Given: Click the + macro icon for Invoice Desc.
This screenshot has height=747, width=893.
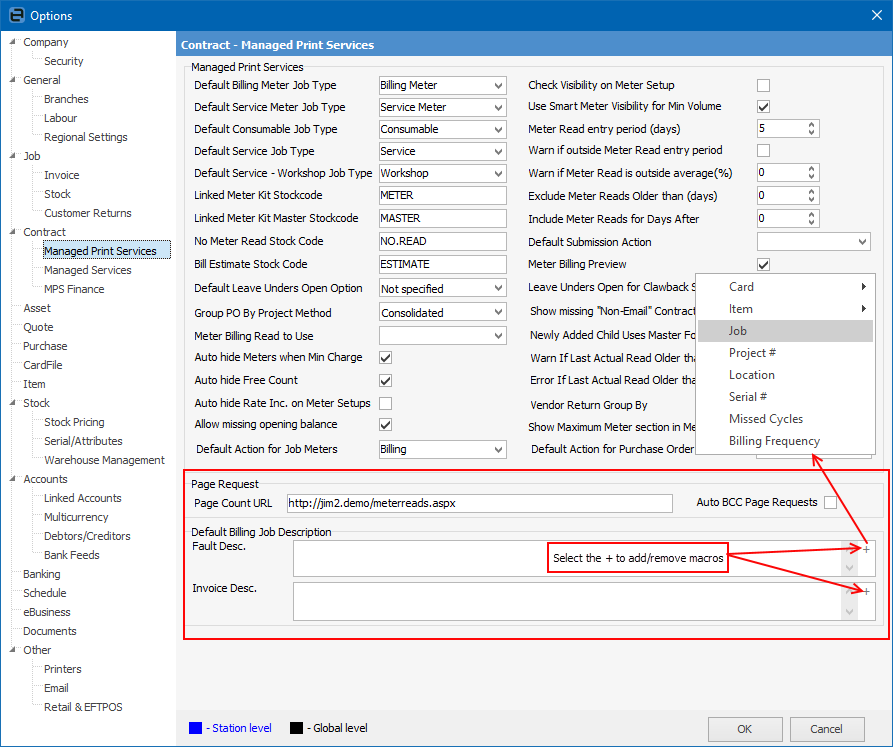Looking at the screenshot, I should click(x=866, y=591).
